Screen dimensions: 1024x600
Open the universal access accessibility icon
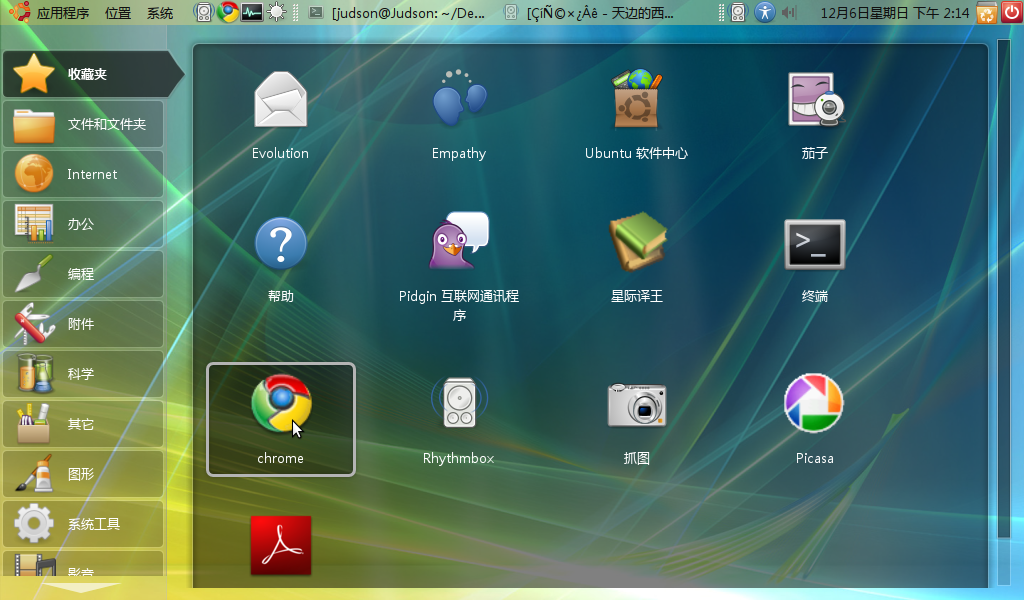coord(764,12)
